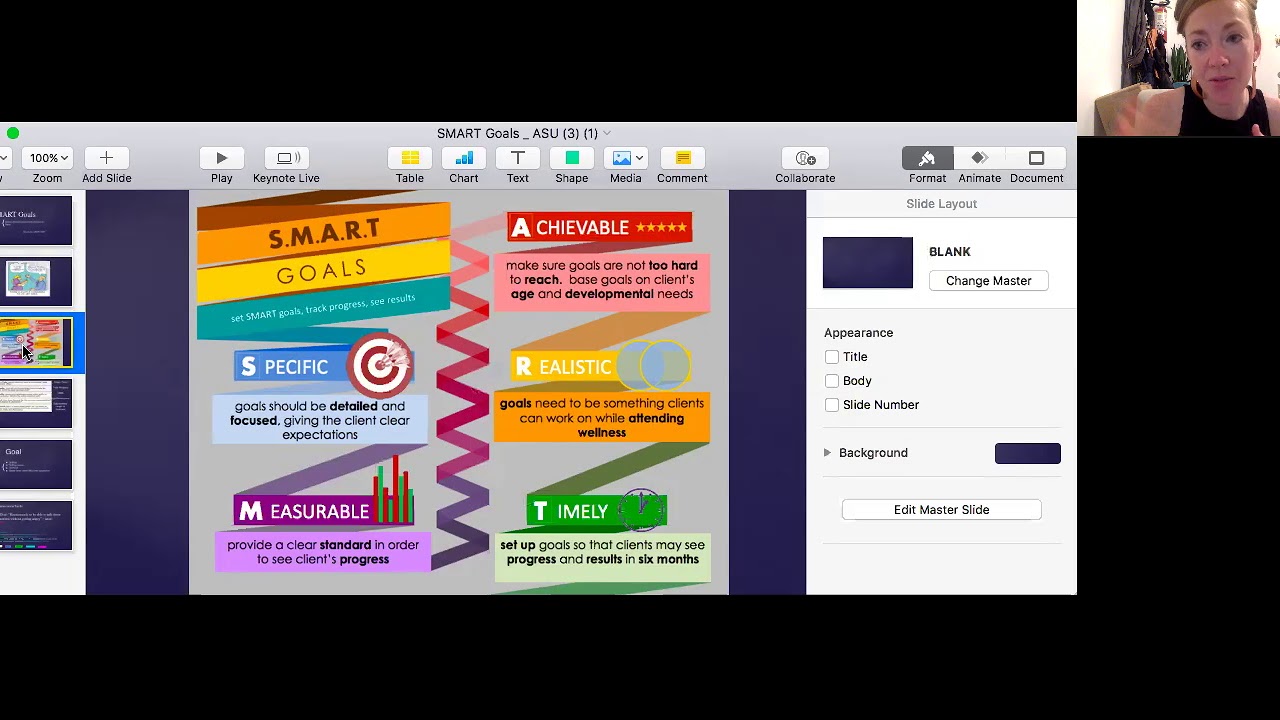Open the 100% zoom dropdown
The image size is (1280, 720).
tap(48, 158)
